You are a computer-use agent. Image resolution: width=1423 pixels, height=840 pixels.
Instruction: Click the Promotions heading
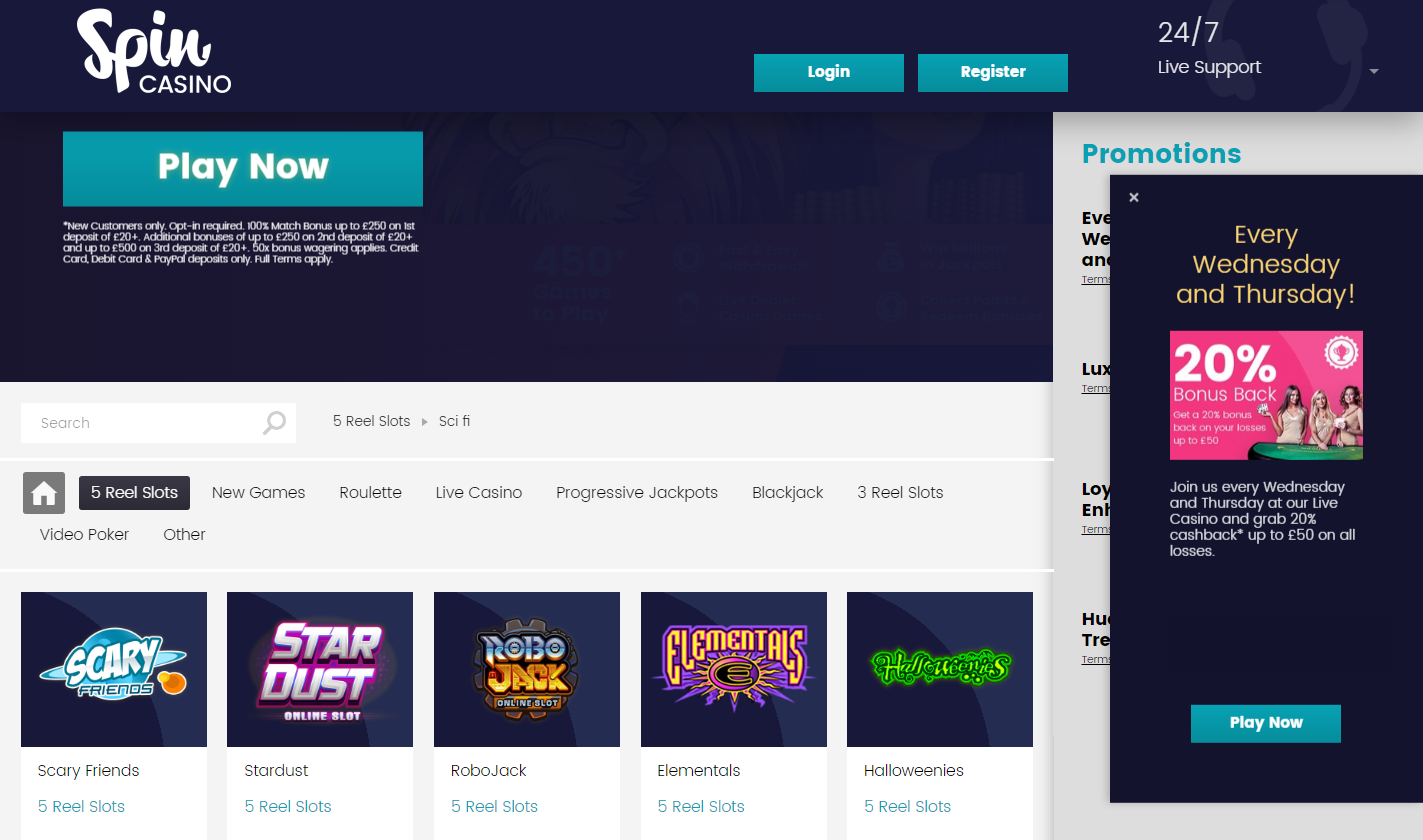(x=1162, y=153)
